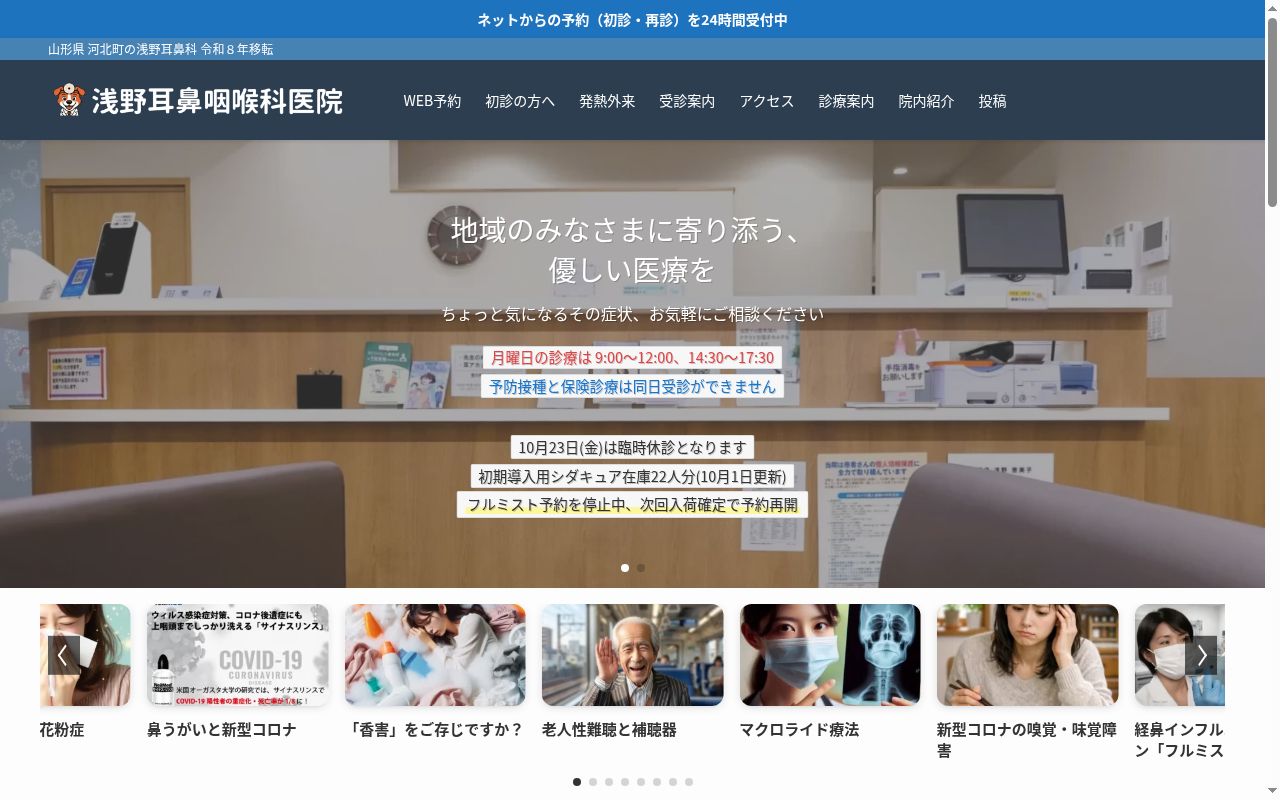Open 診療案内 menu item
The image size is (1280, 800).
point(847,101)
